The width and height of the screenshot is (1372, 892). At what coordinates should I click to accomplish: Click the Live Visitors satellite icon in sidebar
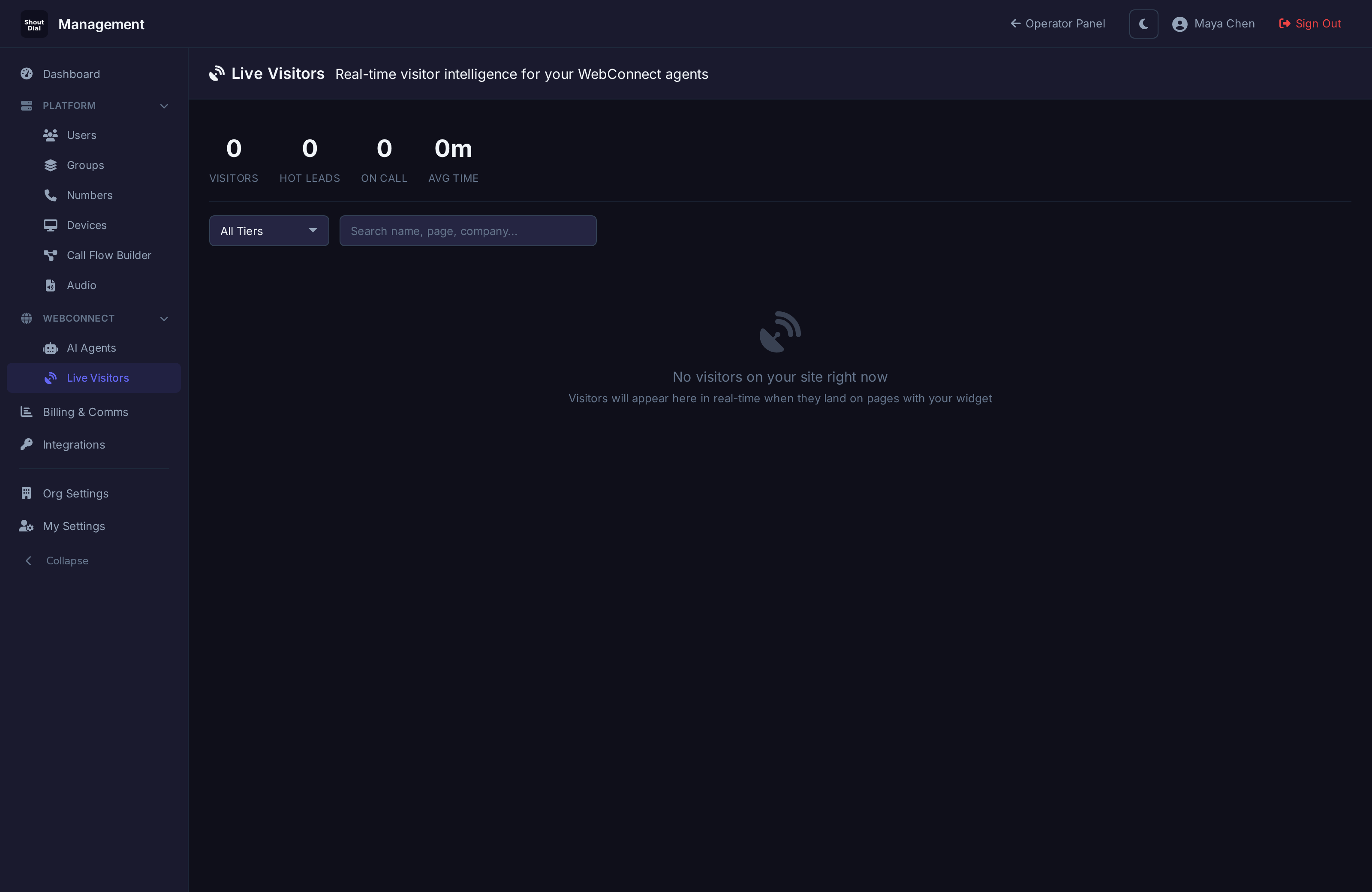click(51, 378)
